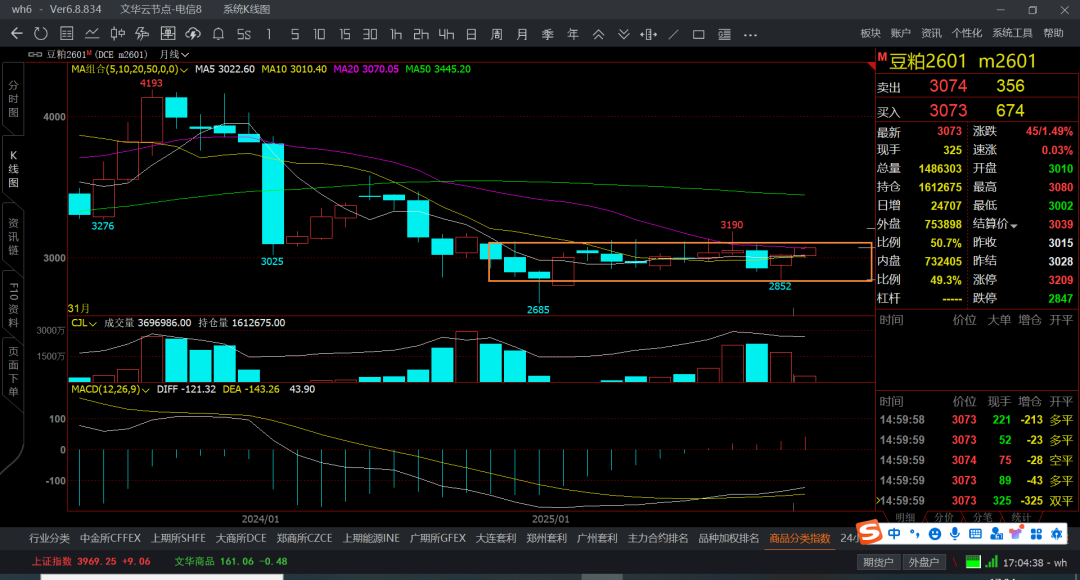The image size is (1080, 580).
Task: Switch to the 分时图 side tab
Action: point(13,99)
